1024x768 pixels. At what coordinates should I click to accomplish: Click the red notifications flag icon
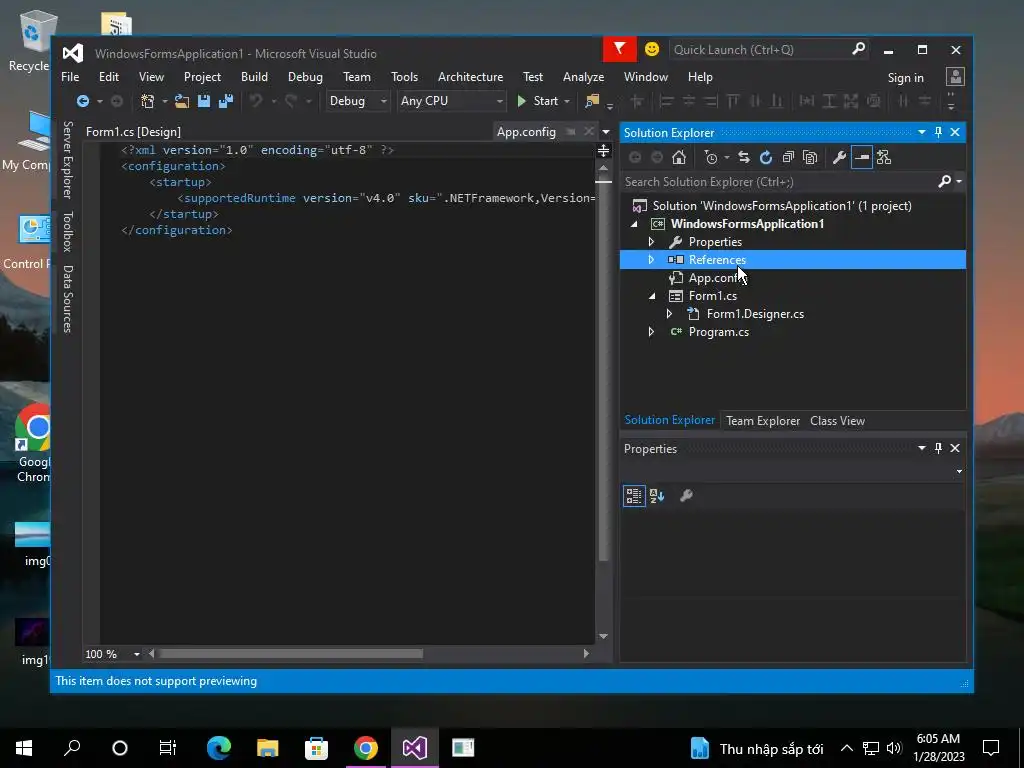(x=619, y=50)
